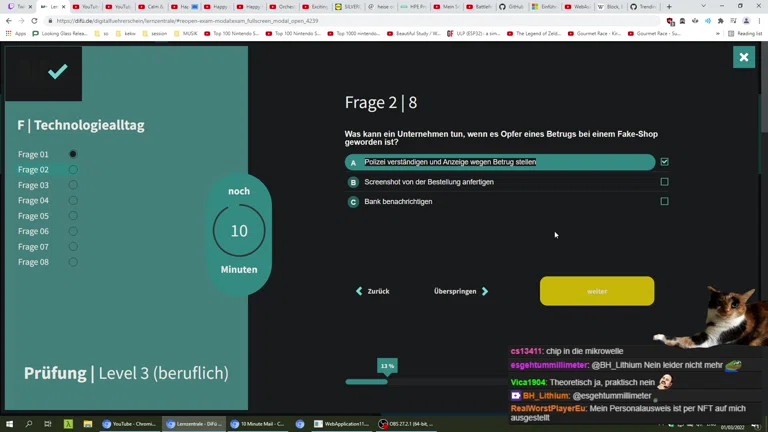Switch to 'YouTube - Chromi...' taskbar window

tap(129, 424)
